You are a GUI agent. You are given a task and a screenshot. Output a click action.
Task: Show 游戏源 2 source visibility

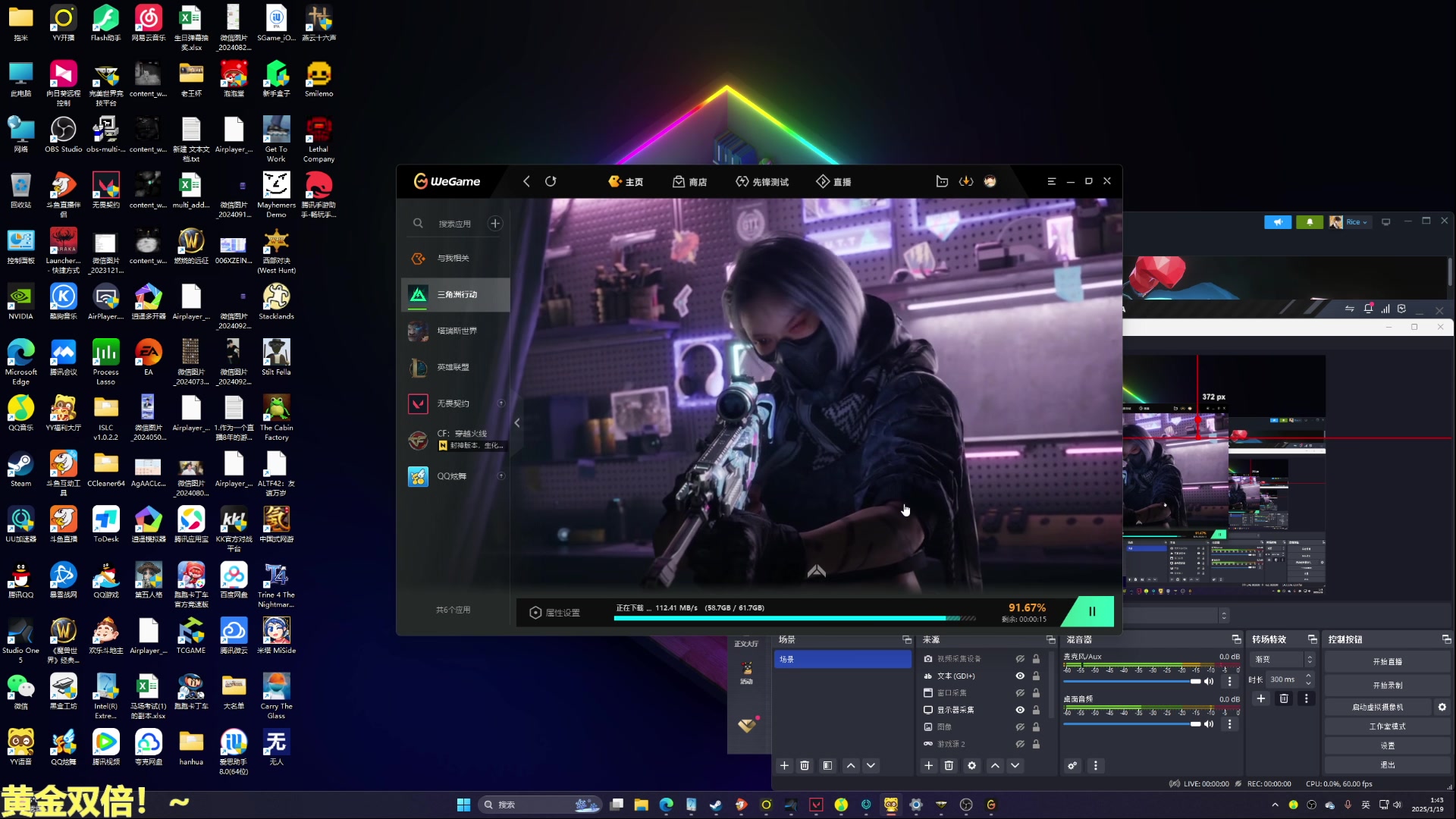(x=1020, y=745)
